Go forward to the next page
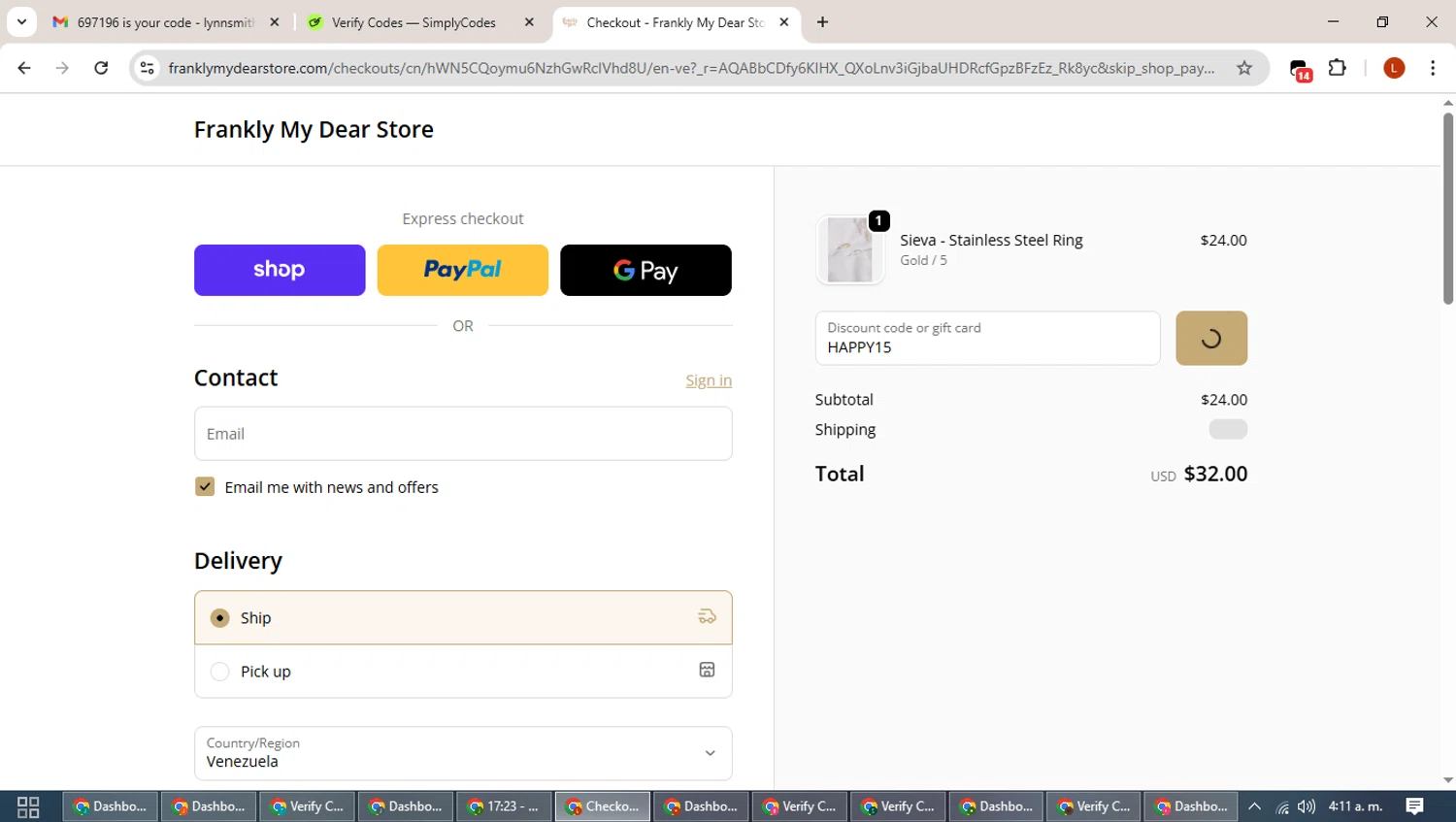The height and width of the screenshot is (822, 1456). [62, 68]
